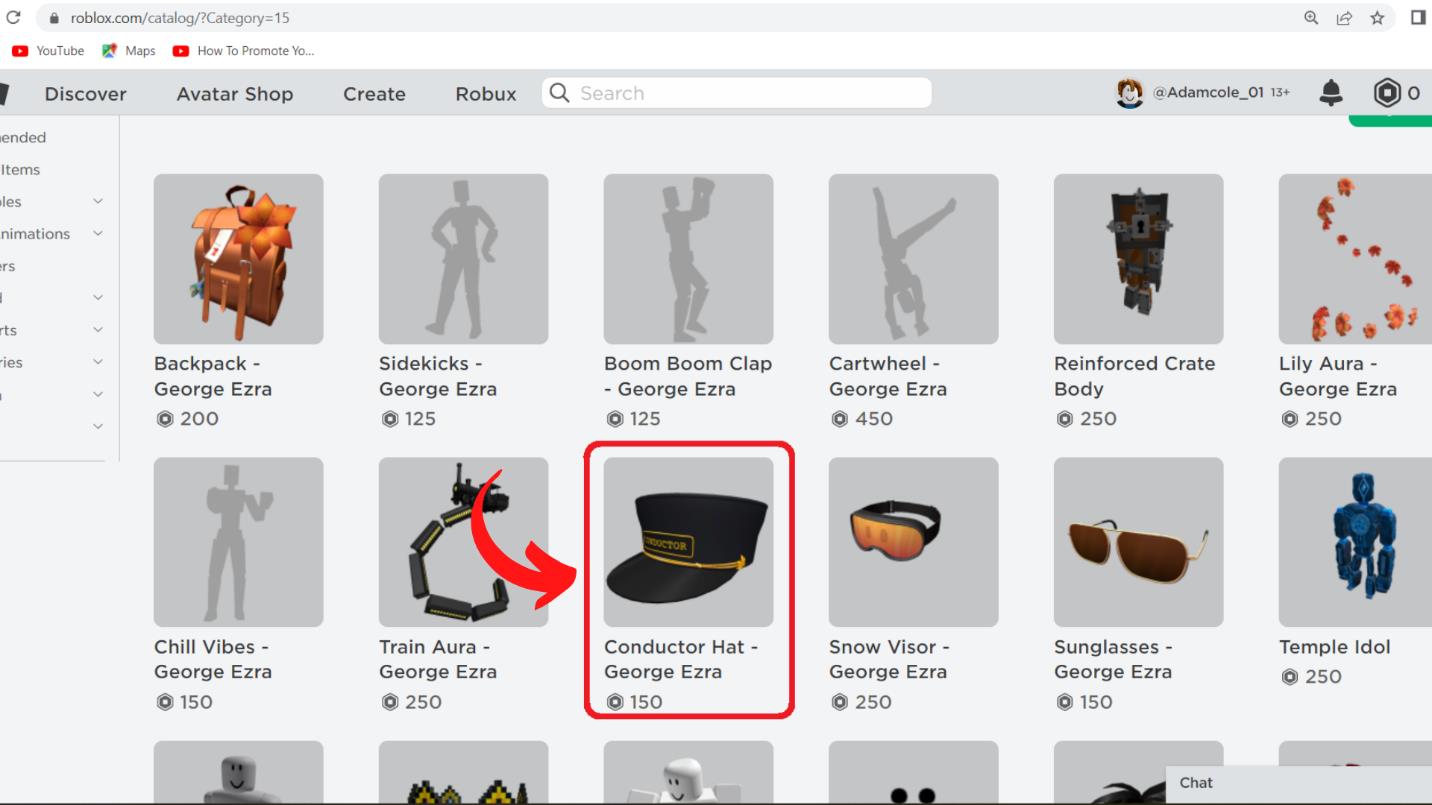
Task: Click the Chill Vibes - George Ezra title
Action: (x=213, y=659)
